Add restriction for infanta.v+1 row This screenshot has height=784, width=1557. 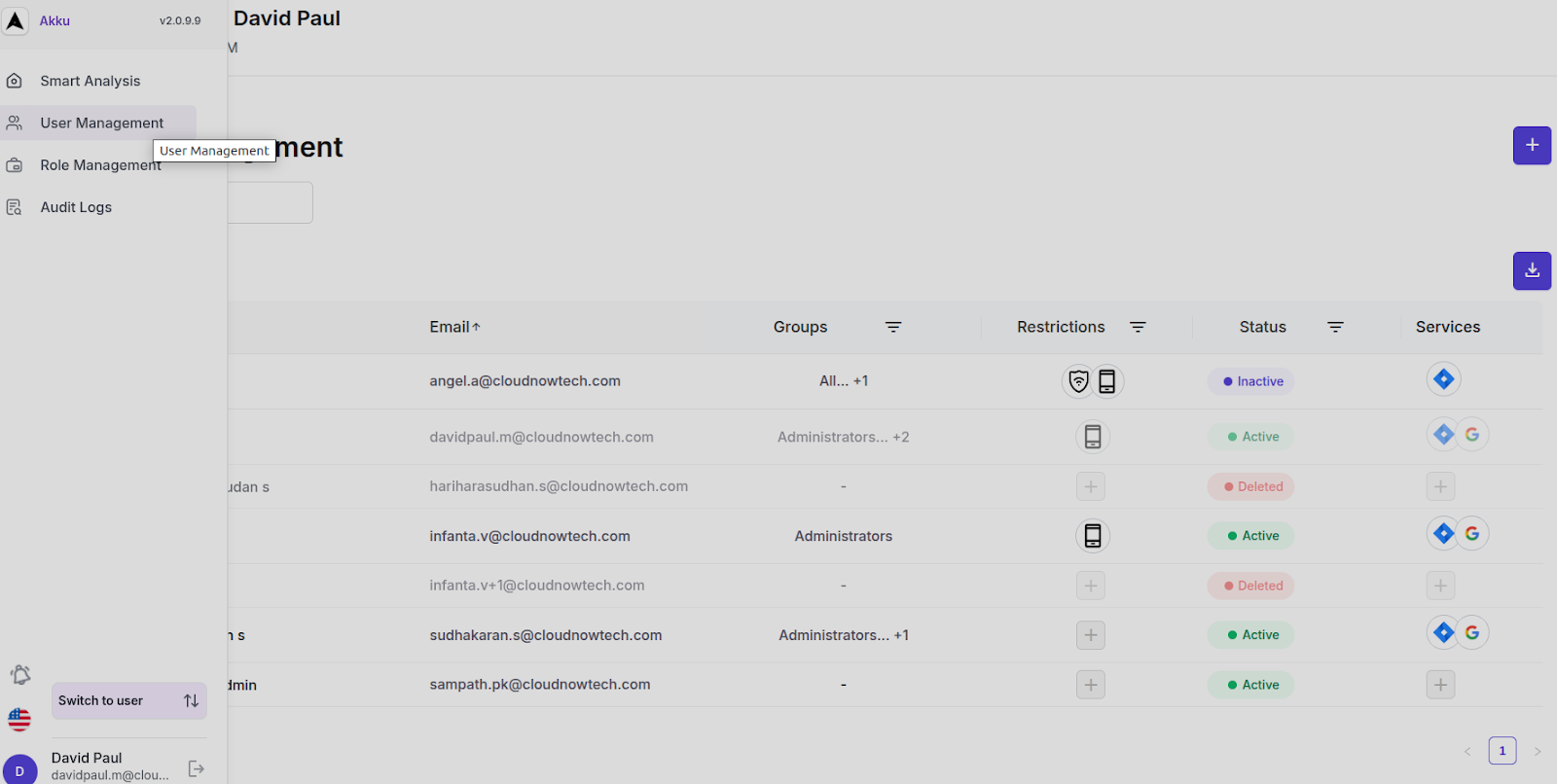[x=1091, y=586]
